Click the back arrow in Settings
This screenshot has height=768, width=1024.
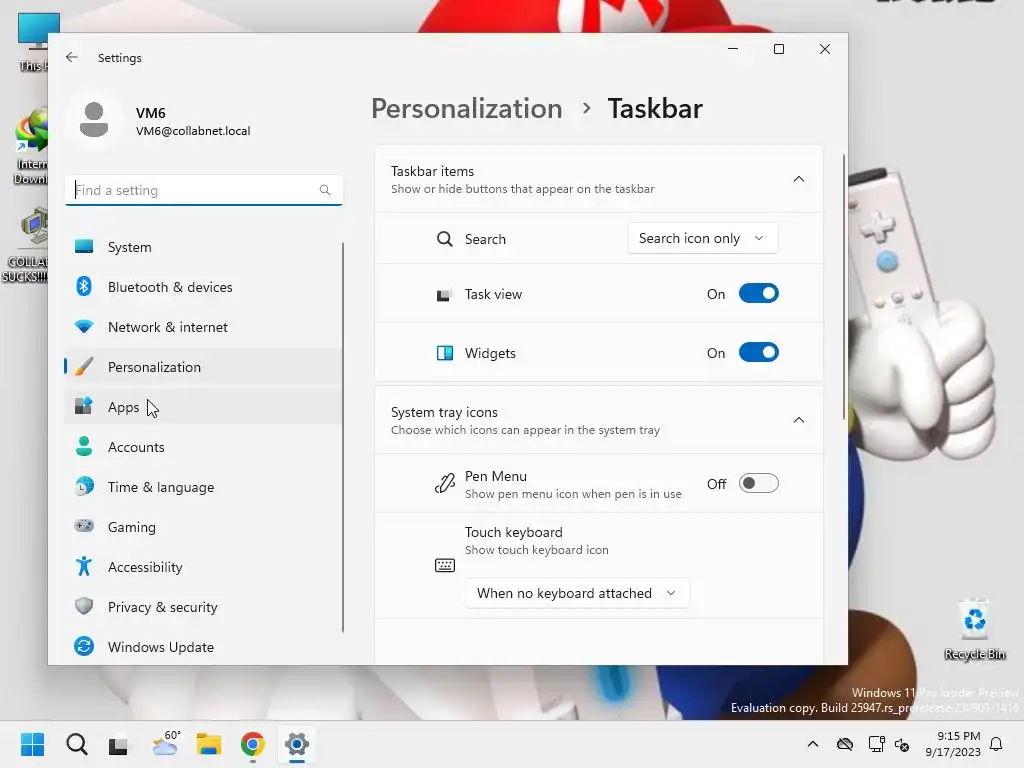tap(72, 57)
